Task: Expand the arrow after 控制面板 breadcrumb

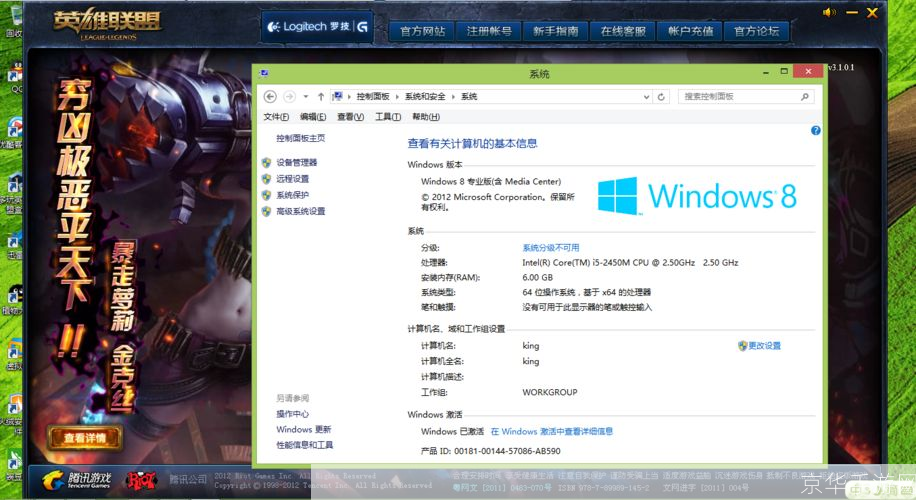Action: 397,96
